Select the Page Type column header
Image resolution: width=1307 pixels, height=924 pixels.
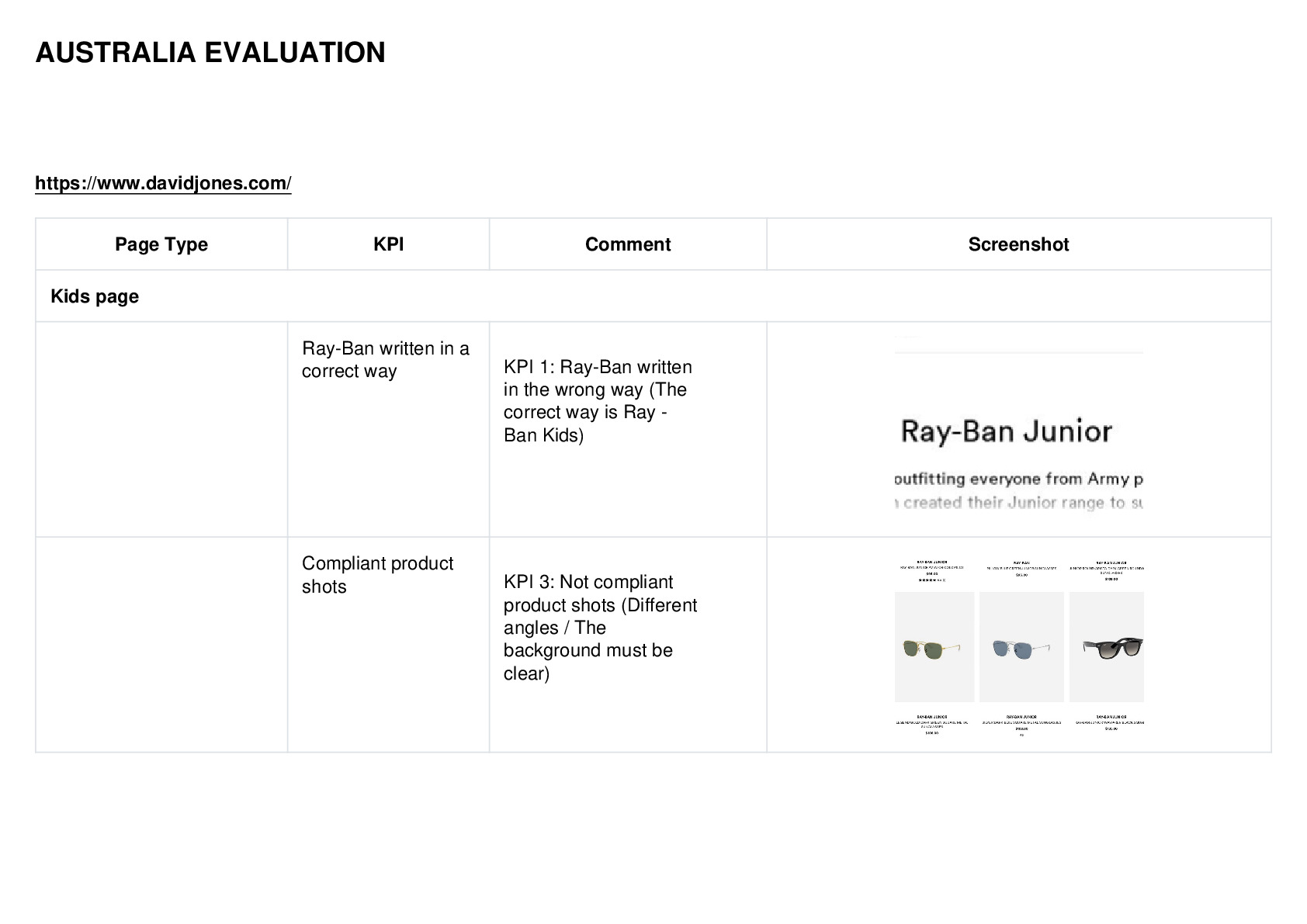tap(161, 244)
